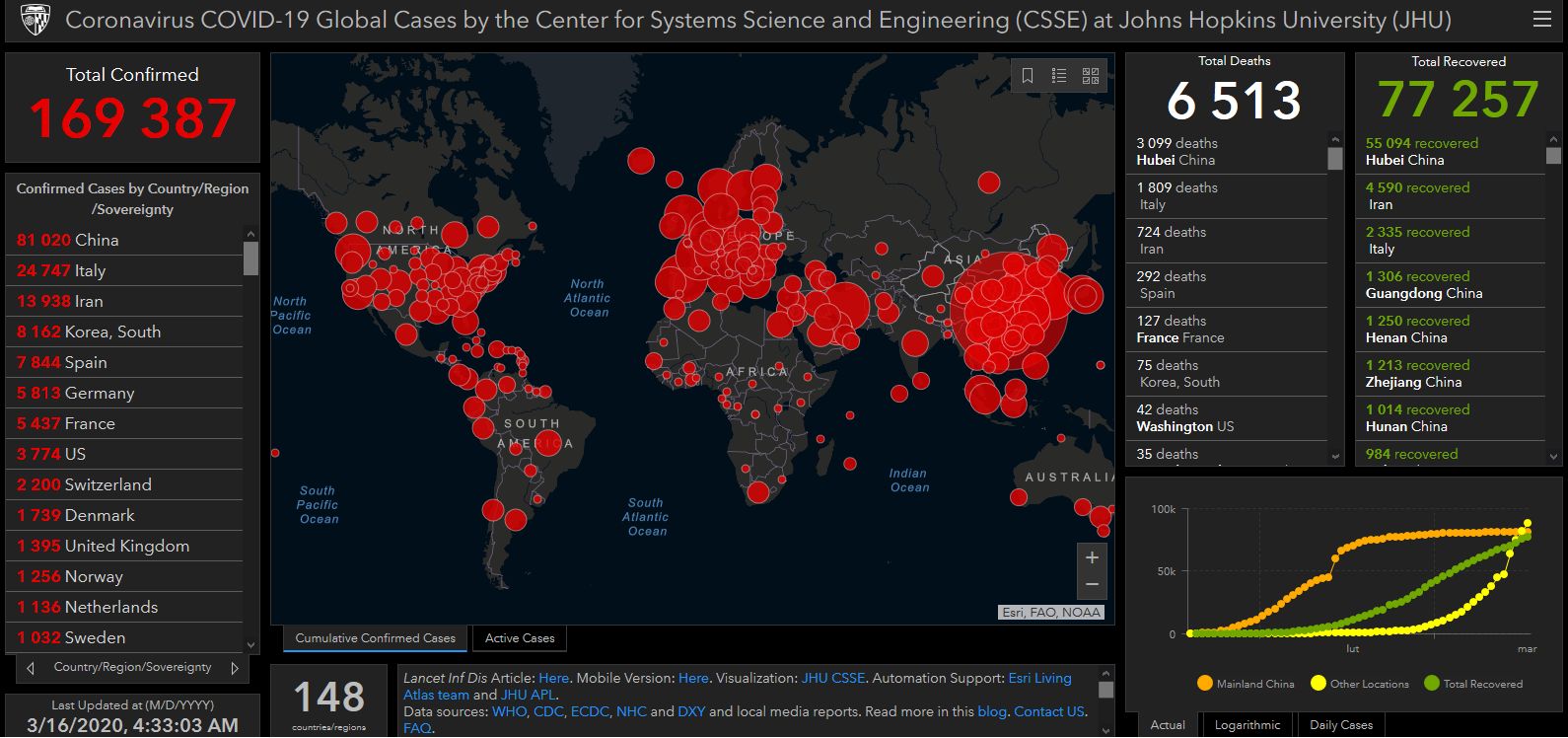Select '1 395 United Kingdom' row
The height and width of the screenshot is (738, 1568).
tap(124, 546)
